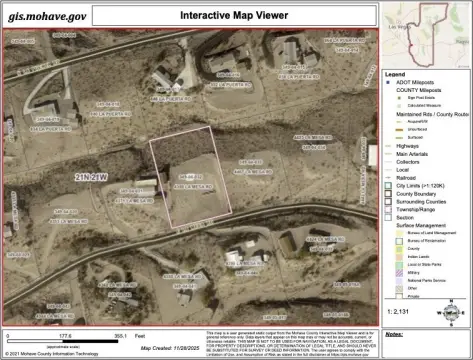Click the 2021 Mohave County copyright notice

52,354
